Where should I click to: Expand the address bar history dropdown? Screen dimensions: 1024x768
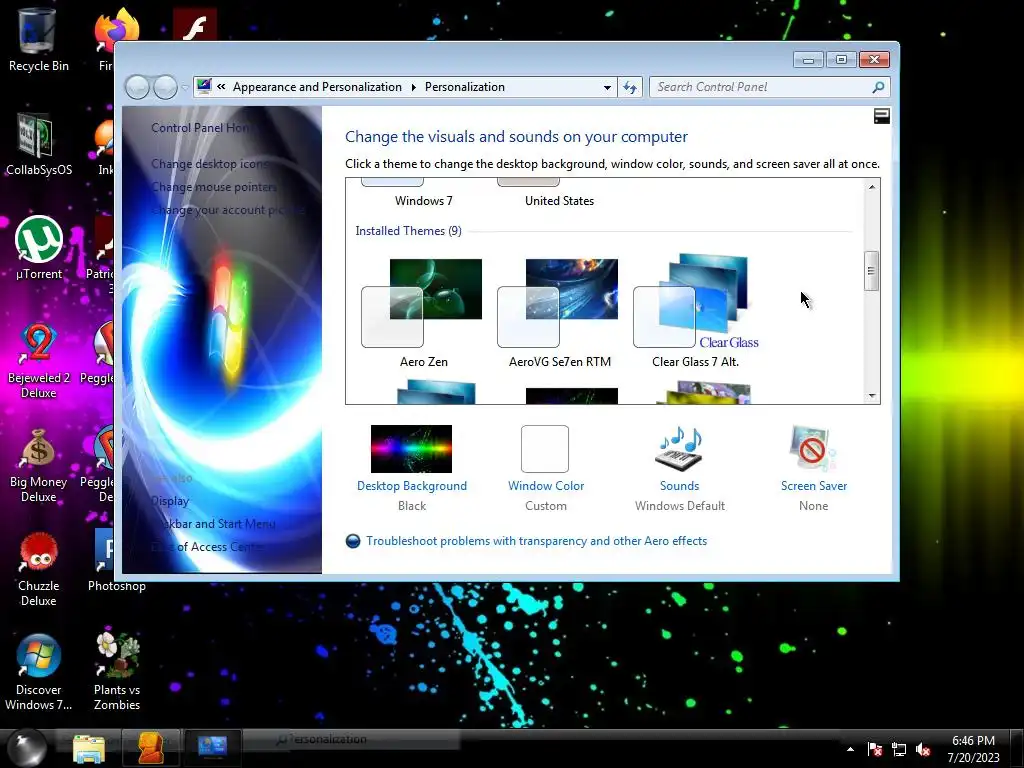tap(607, 88)
